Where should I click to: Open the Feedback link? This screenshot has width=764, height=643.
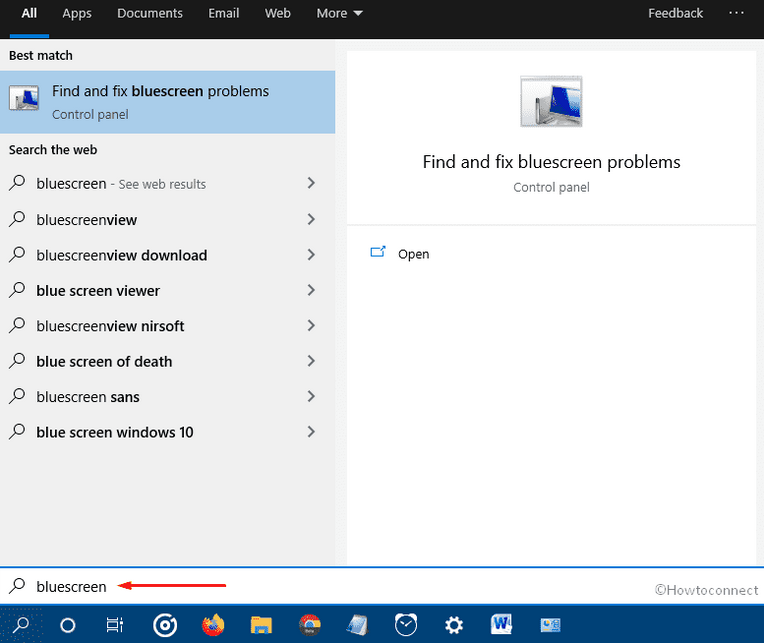click(675, 14)
